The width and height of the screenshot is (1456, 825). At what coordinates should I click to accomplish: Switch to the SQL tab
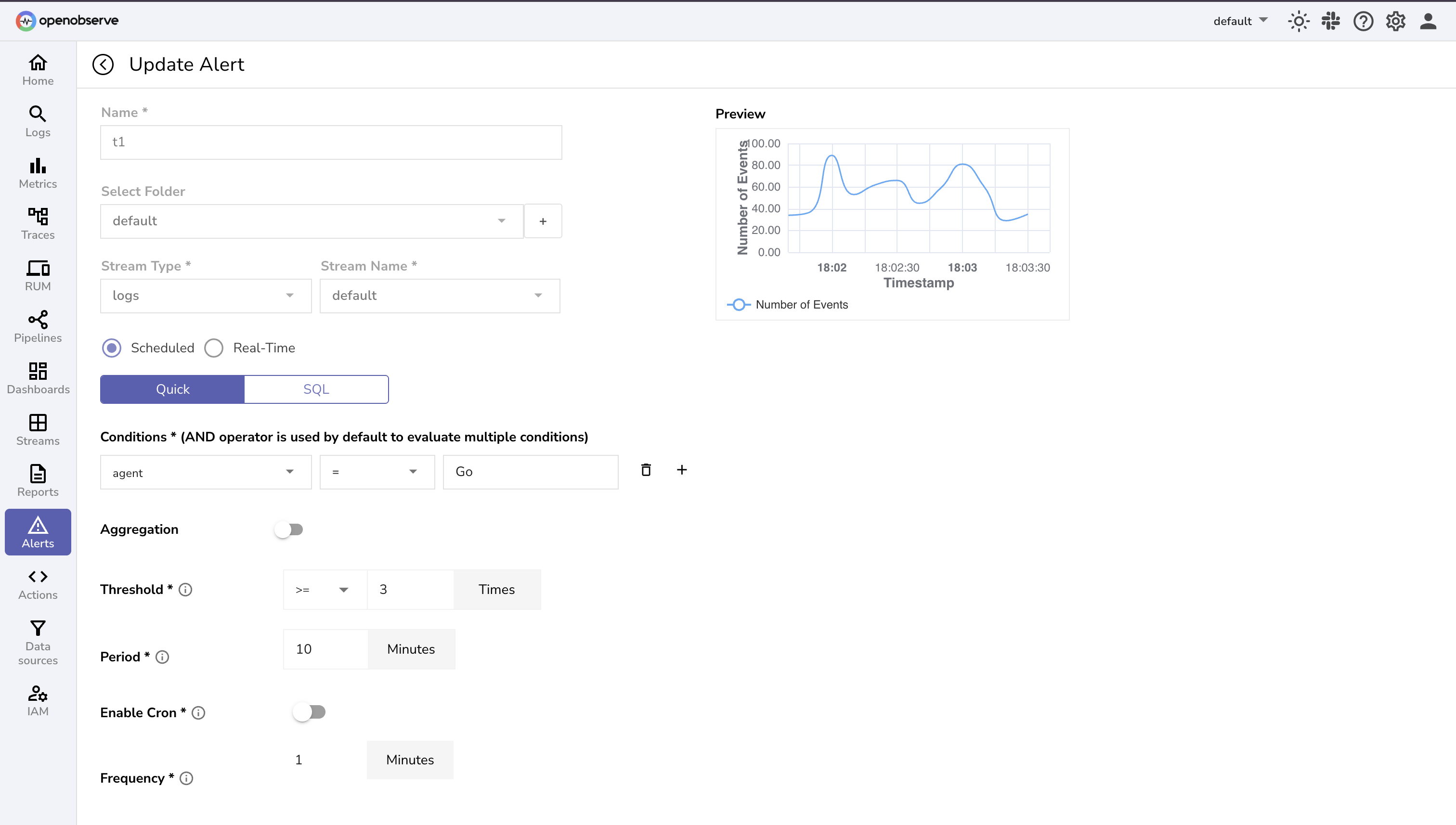316,389
